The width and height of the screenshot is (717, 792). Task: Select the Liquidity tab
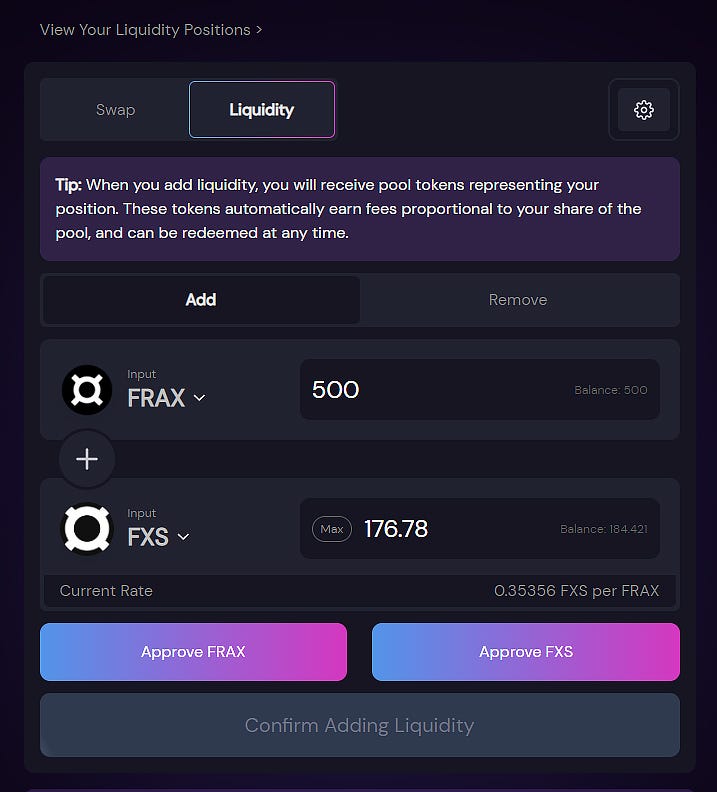[262, 110]
